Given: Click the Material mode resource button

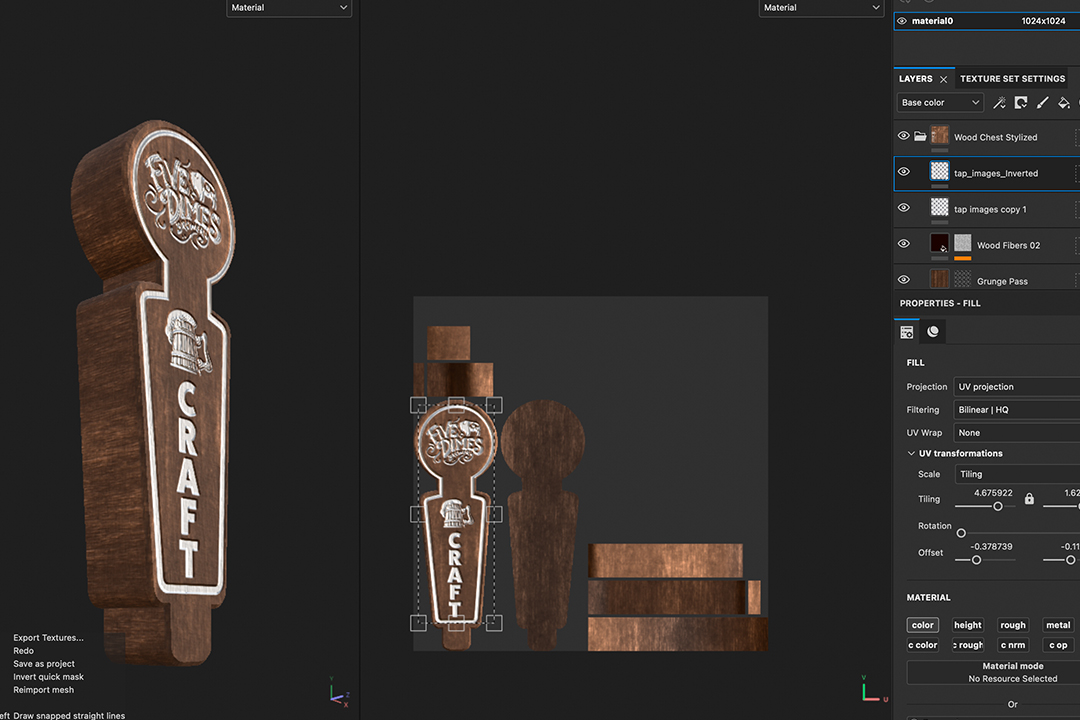Looking at the screenshot, I should pyautogui.click(x=1012, y=672).
